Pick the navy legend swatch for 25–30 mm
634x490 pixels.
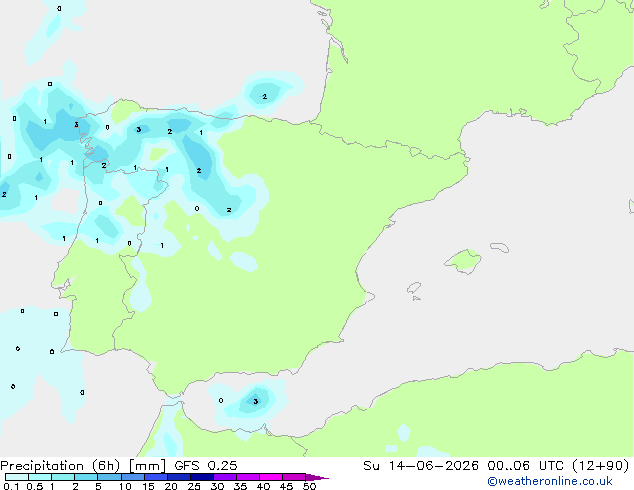pos(202,477)
